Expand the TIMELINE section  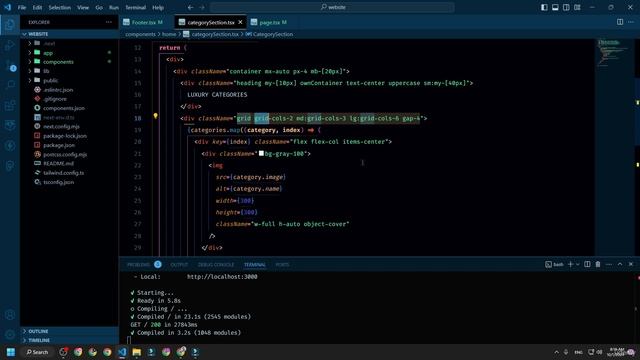(69, 340)
